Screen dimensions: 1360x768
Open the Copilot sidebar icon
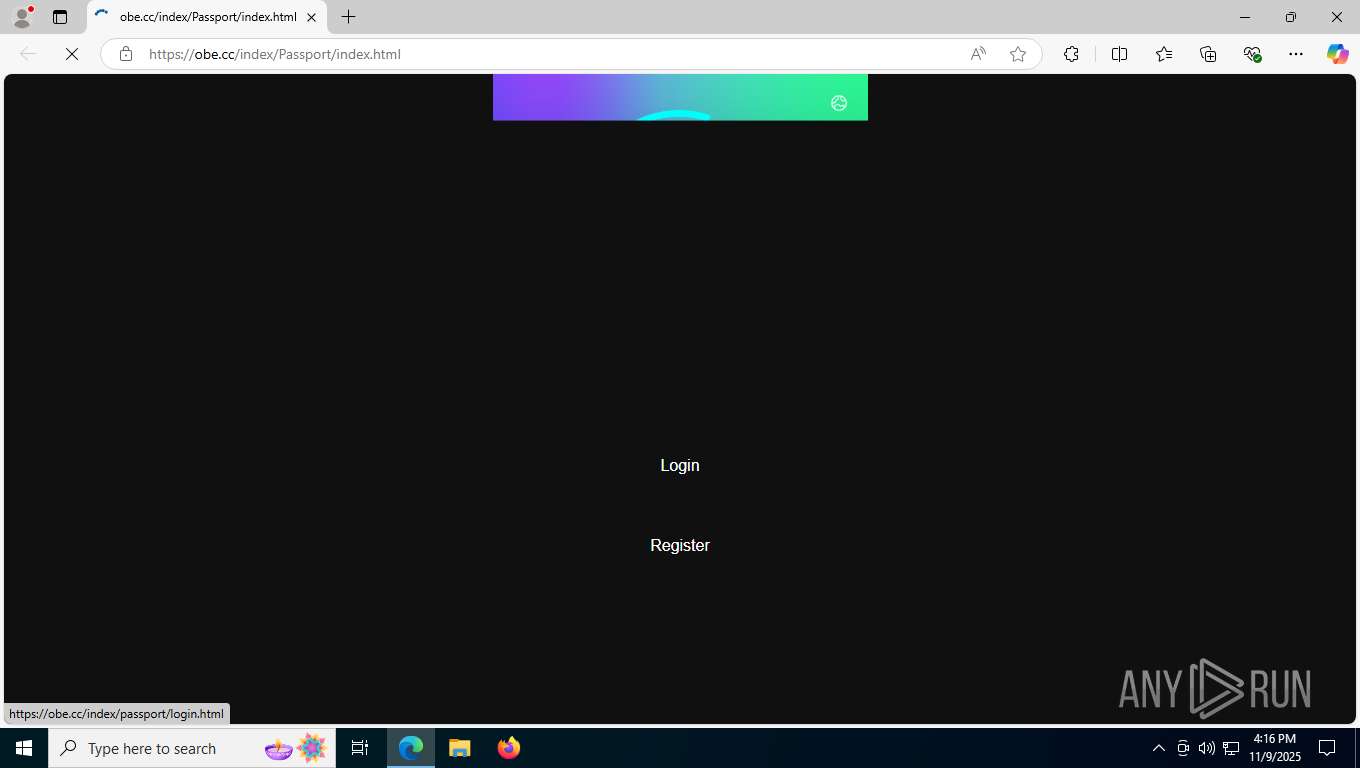click(1338, 54)
